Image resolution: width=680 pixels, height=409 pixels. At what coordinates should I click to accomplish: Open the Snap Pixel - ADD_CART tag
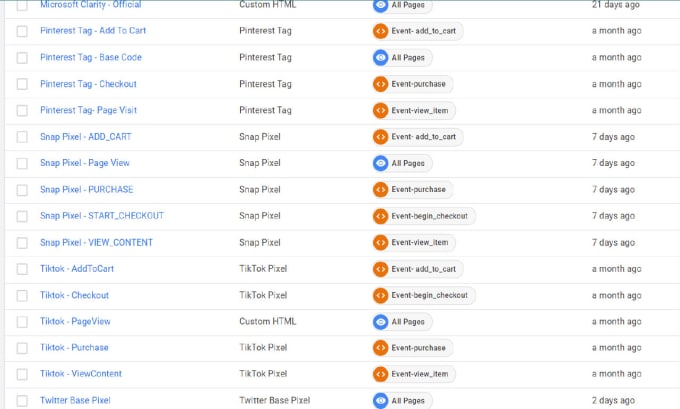coord(85,137)
